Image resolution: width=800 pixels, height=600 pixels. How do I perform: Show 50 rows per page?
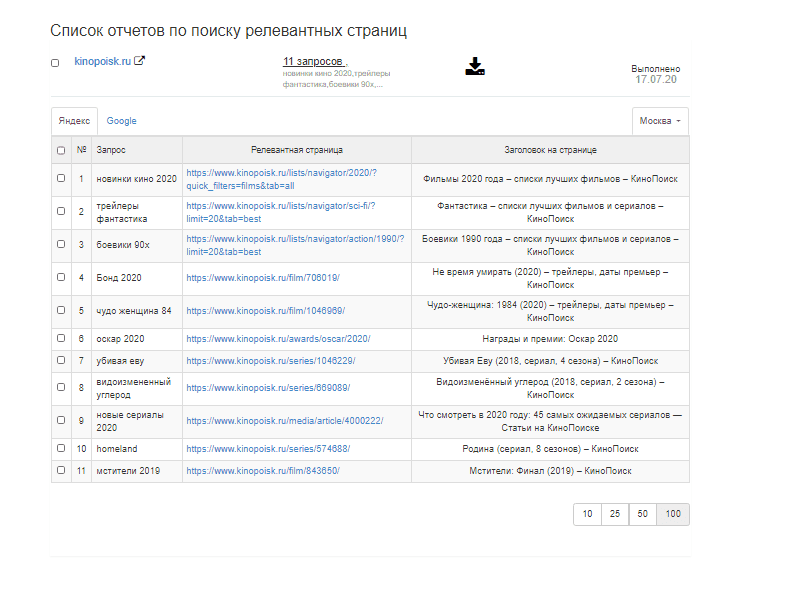[x=643, y=514]
